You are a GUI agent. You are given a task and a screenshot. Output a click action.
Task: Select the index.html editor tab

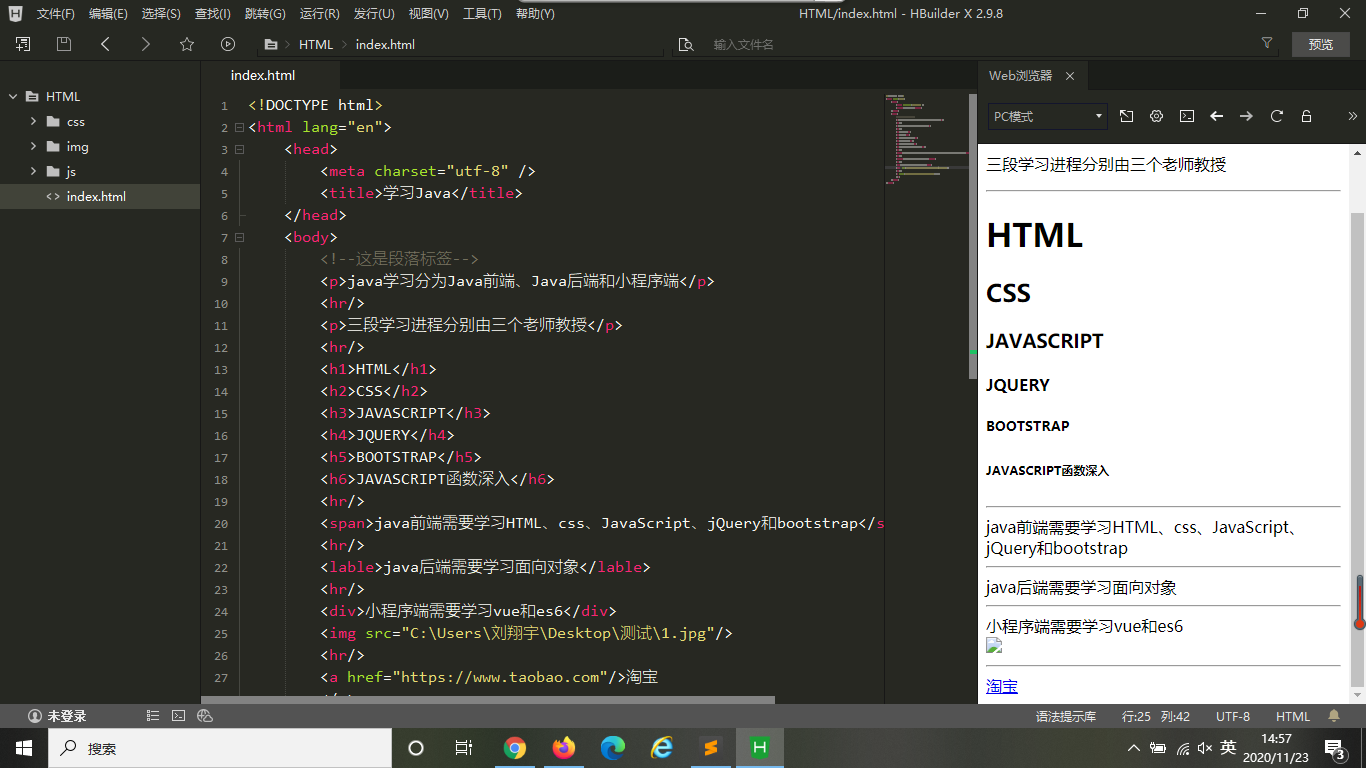click(271, 75)
